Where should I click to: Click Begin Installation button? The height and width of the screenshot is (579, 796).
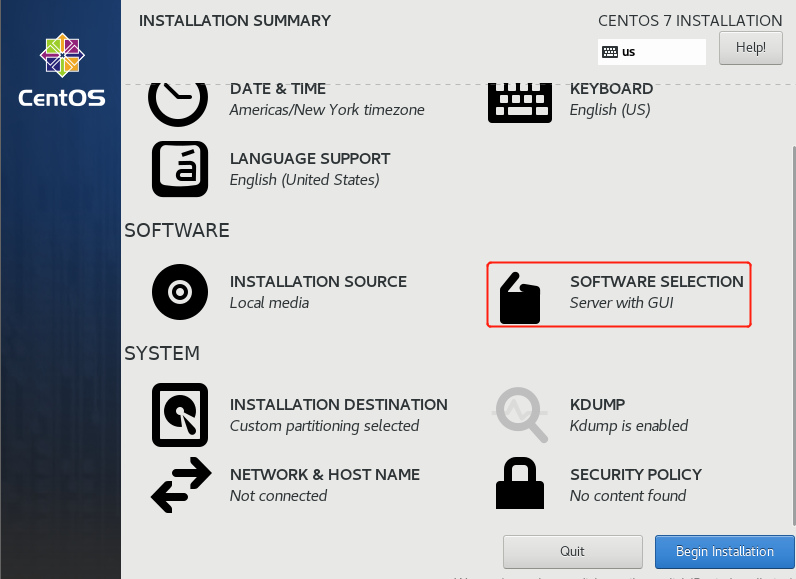(x=724, y=552)
